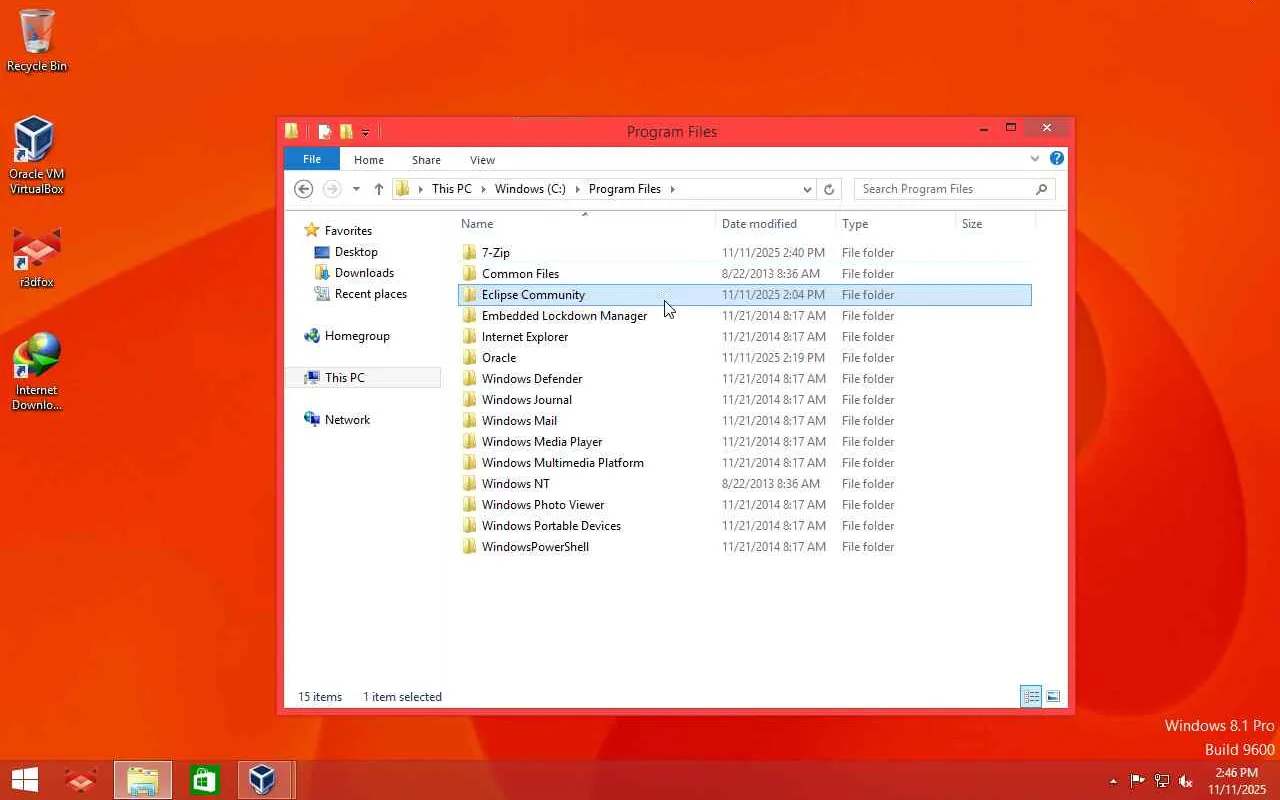Select the Eclipse Community folder icon
This screenshot has width=1280, height=800.
(470, 295)
